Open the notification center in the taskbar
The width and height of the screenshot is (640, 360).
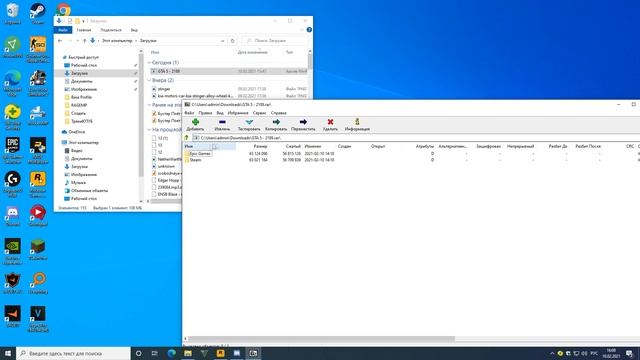click(630, 353)
